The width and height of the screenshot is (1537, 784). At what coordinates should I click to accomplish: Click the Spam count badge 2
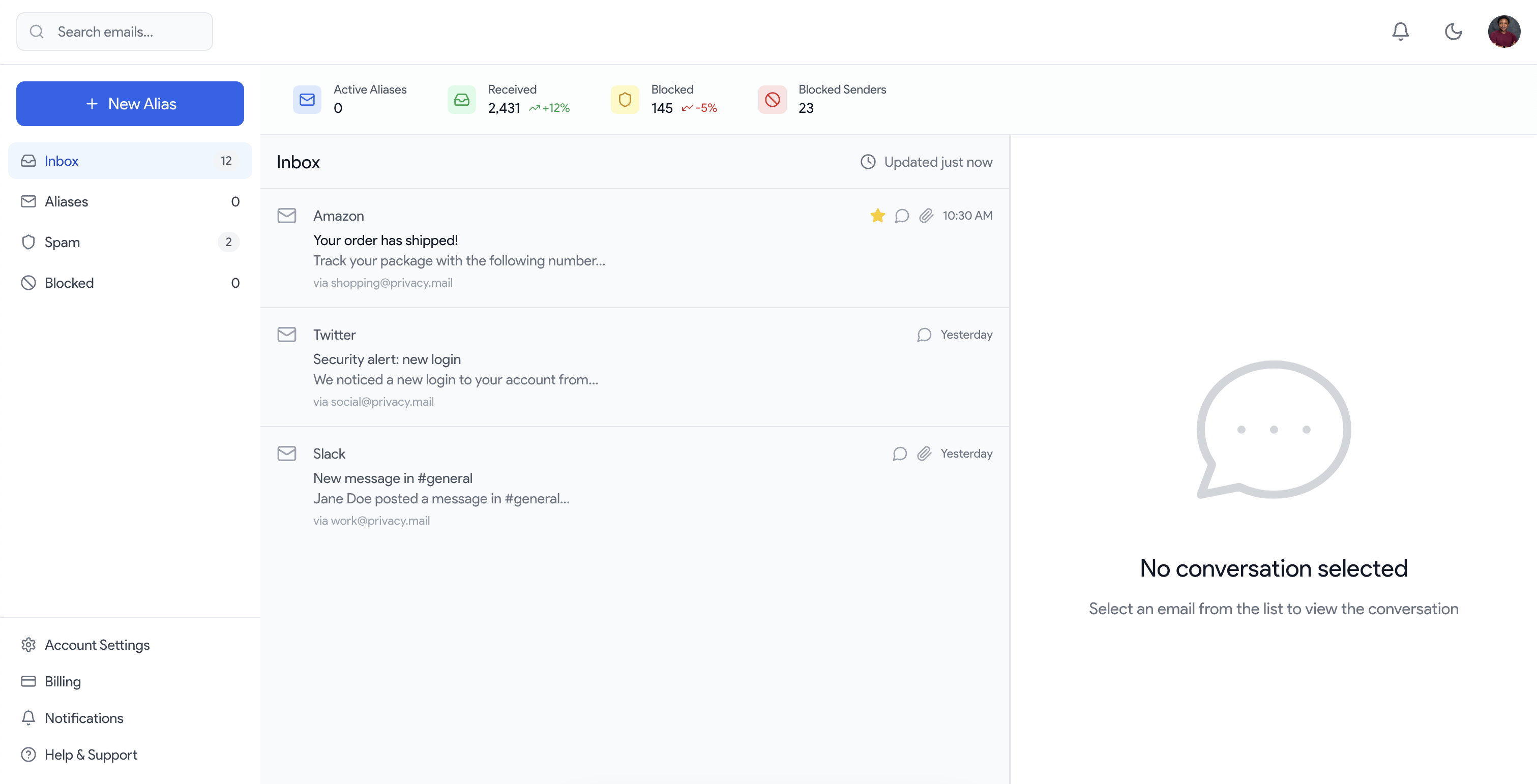(228, 242)
